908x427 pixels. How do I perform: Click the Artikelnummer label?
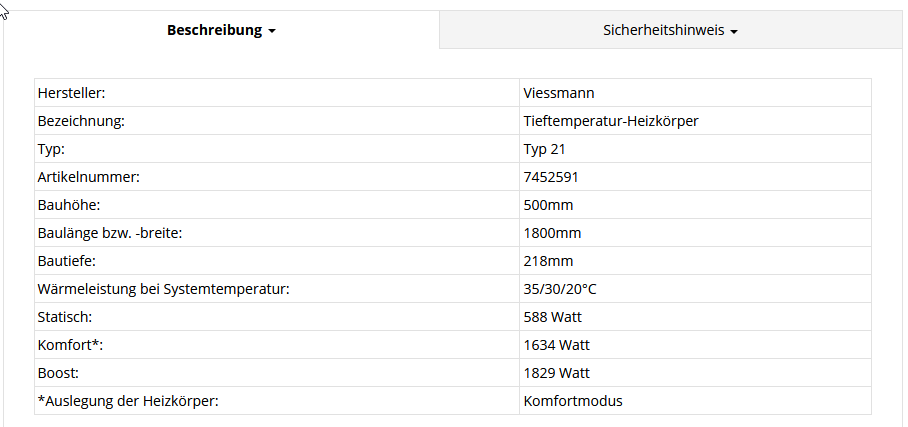point(89,177)
